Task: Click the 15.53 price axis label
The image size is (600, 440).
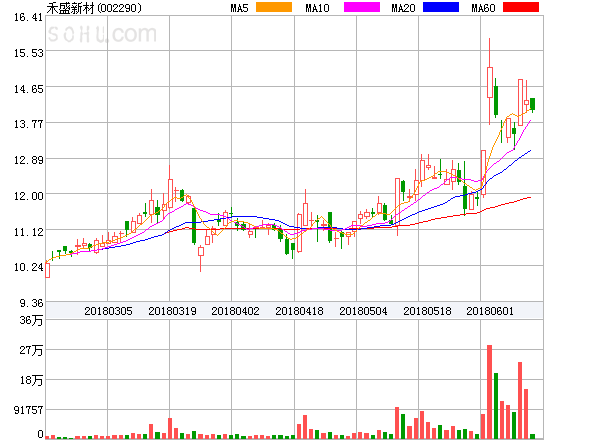Action: 28,53
